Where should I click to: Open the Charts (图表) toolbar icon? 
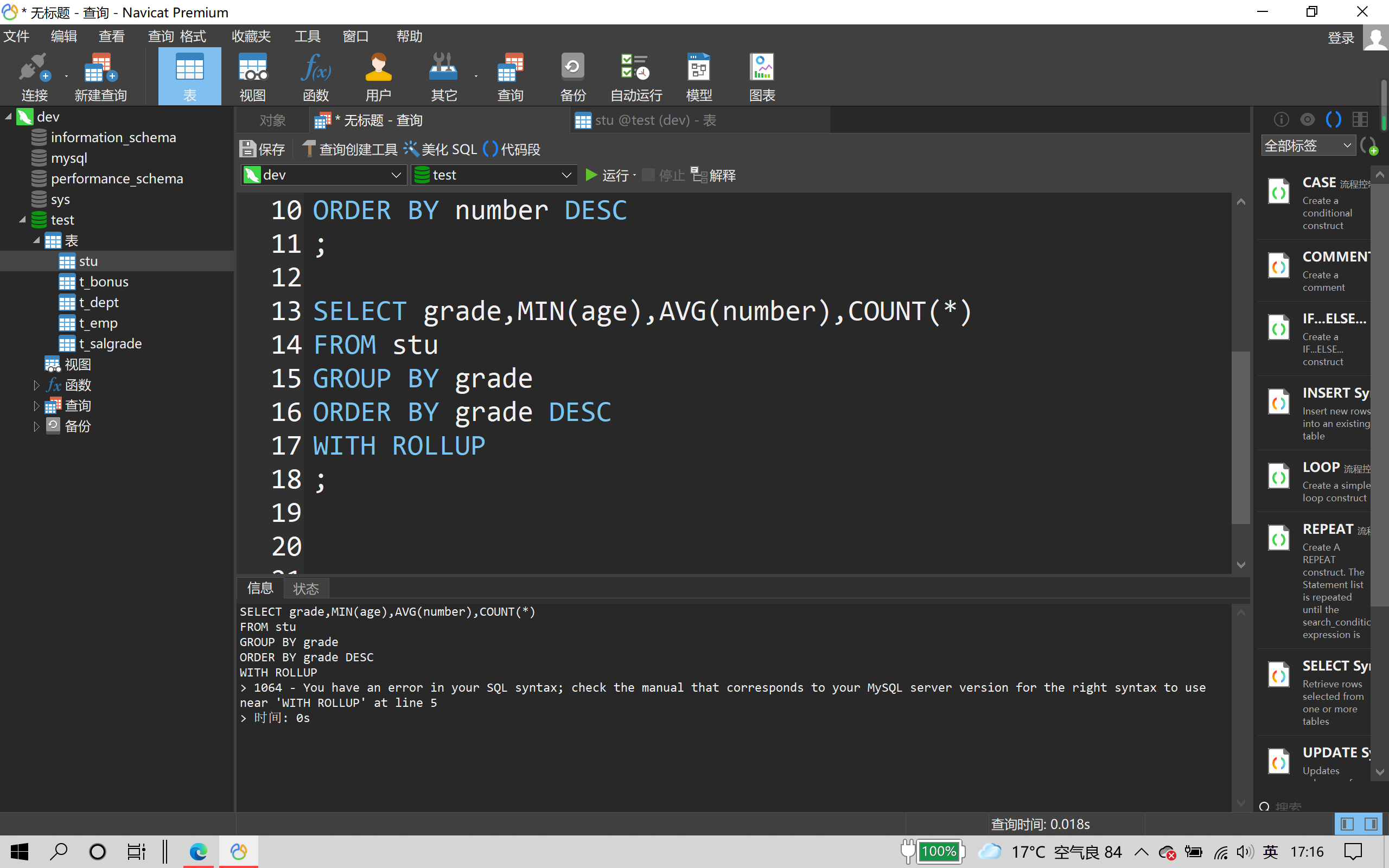pyautogui.click(x=762, y=78)
